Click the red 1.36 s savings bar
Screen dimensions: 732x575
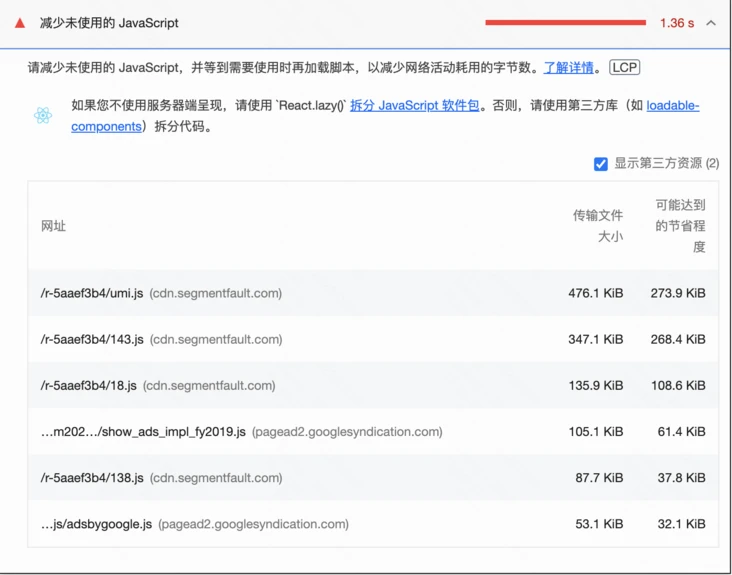click(566, 23)
